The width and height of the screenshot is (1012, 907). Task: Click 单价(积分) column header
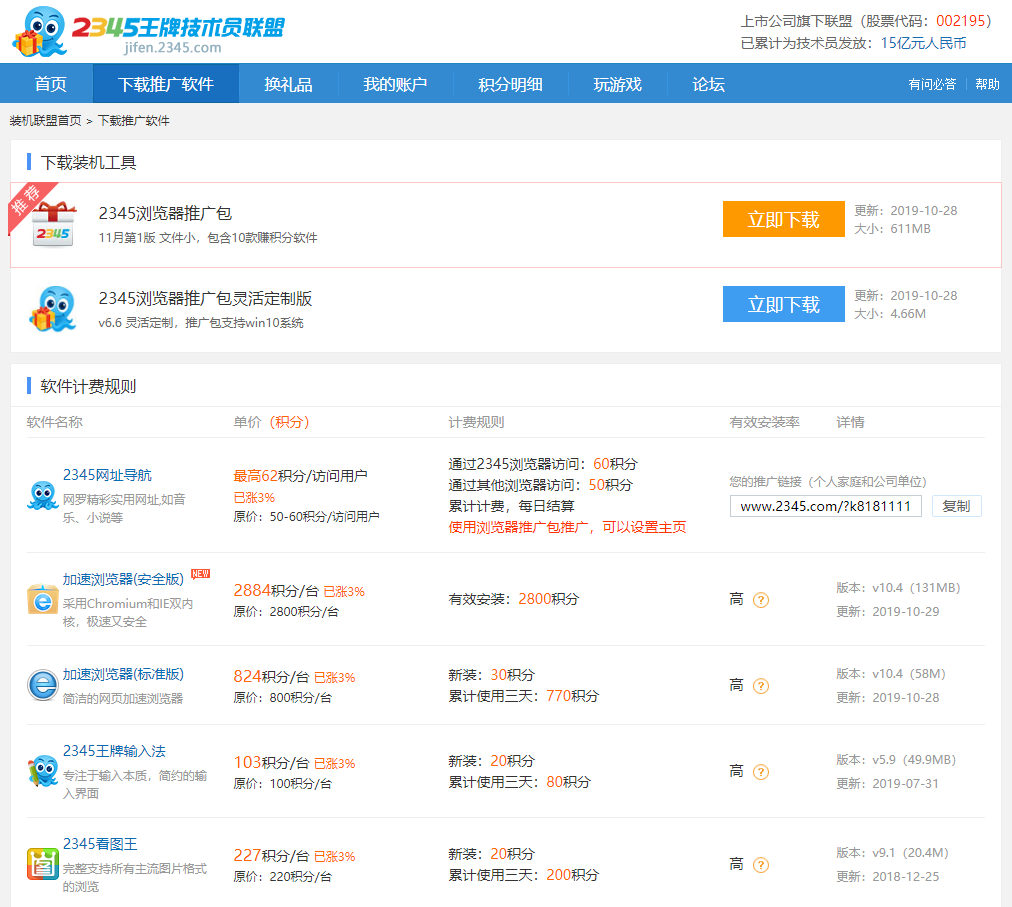[271, 422]
